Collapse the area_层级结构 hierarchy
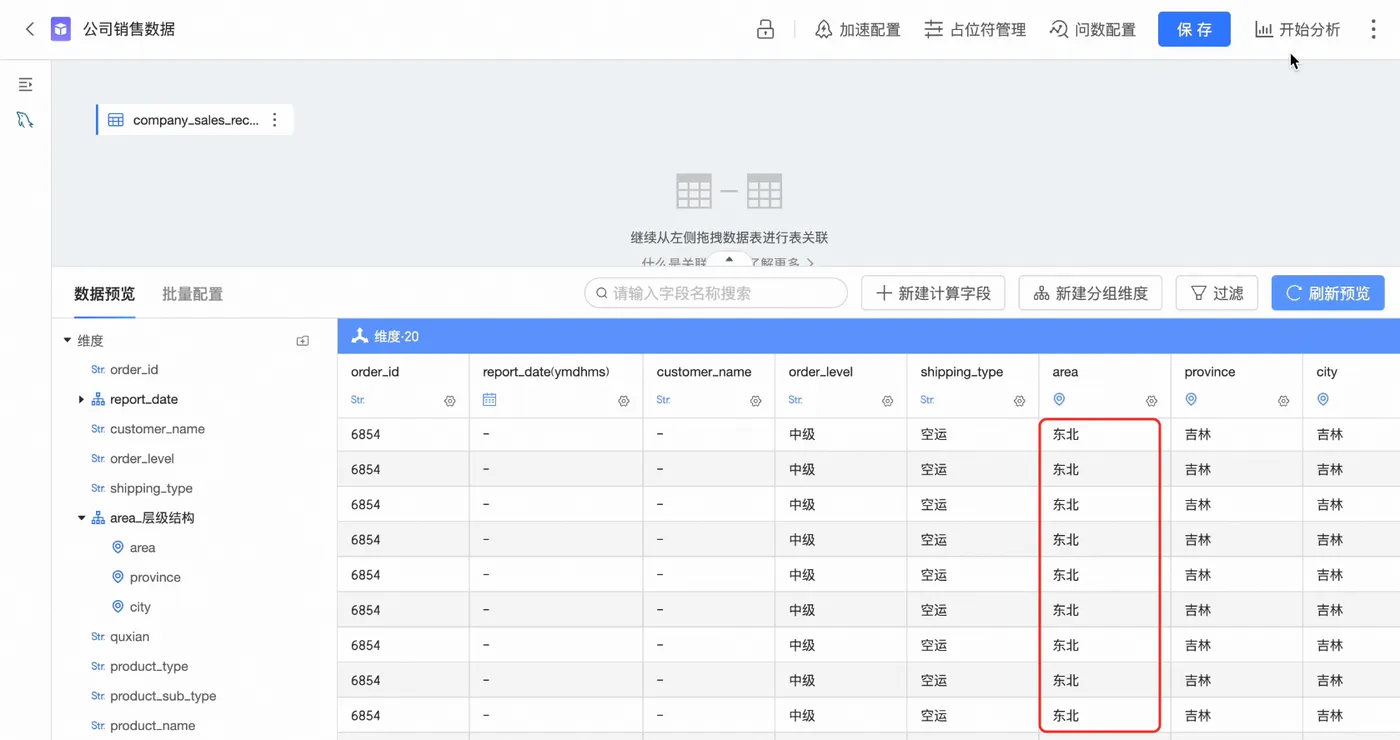Viewport: 1400px width, 740px height. (81, 518)
